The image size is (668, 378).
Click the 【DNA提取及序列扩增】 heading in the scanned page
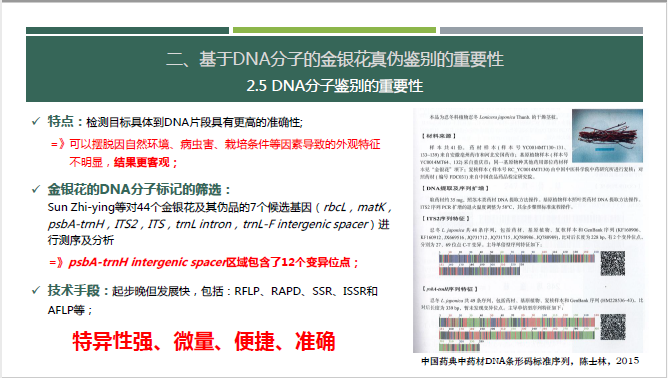pyautogui.click(x=455, y=188)
